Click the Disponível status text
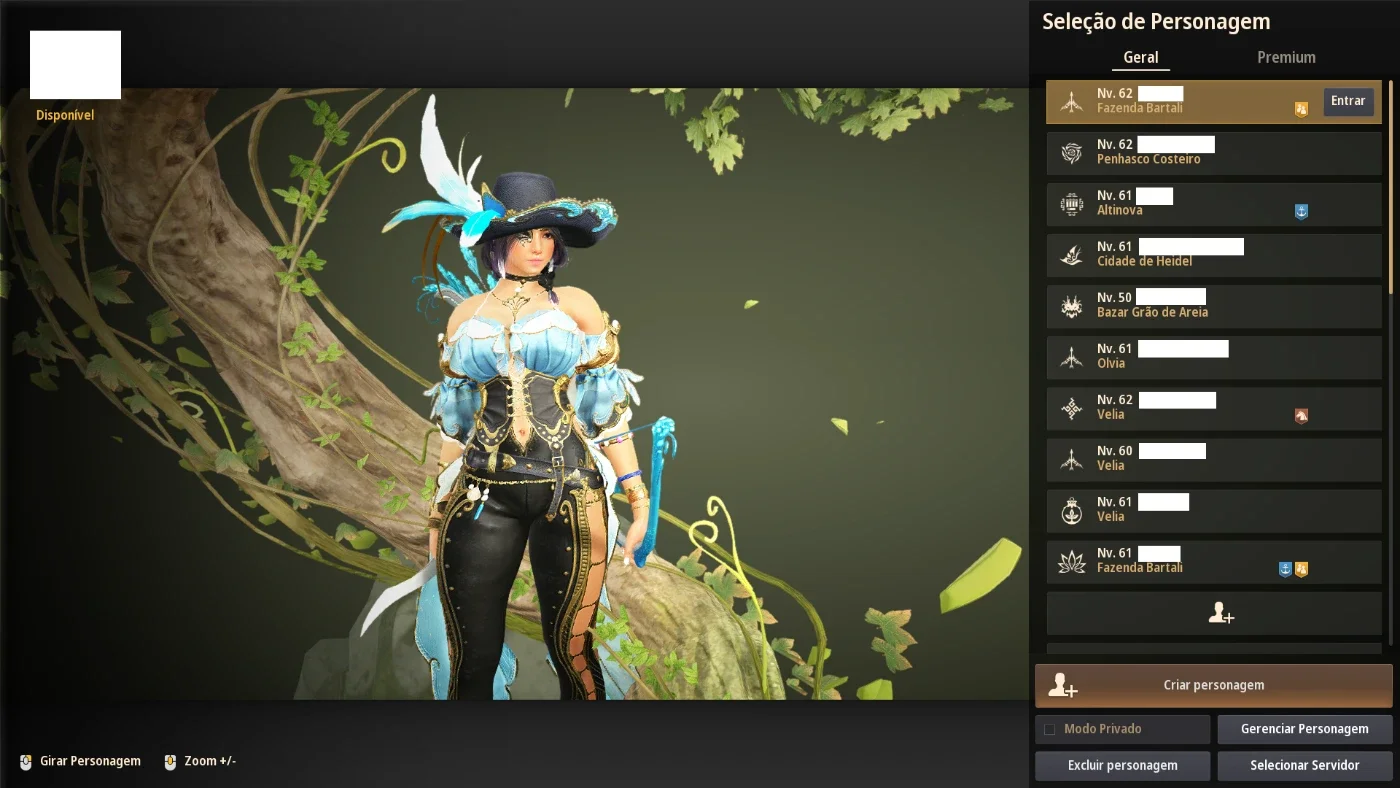1400x788 pixels. 65,116
